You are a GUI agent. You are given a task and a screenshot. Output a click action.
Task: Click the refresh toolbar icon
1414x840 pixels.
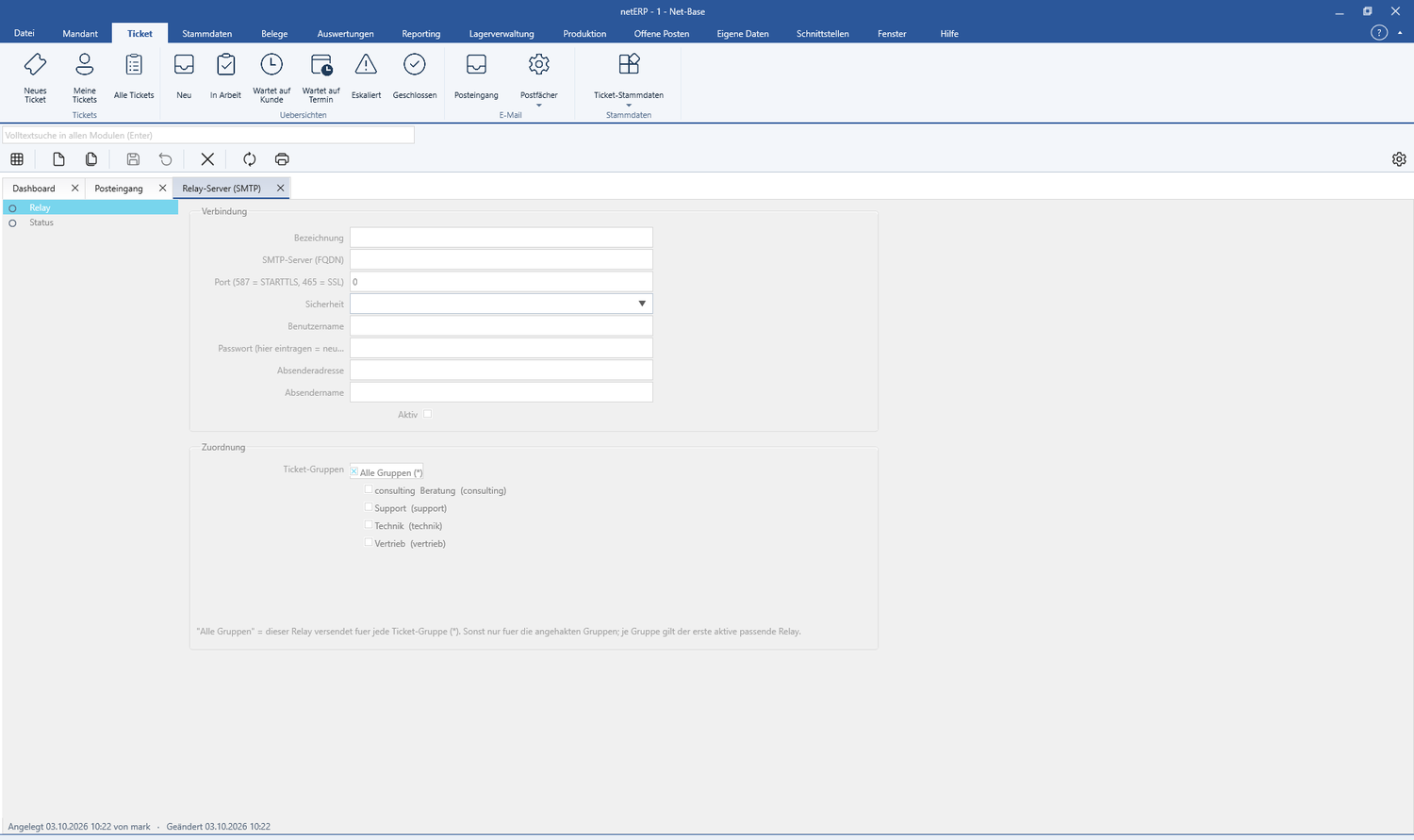(x=249, y=159)
